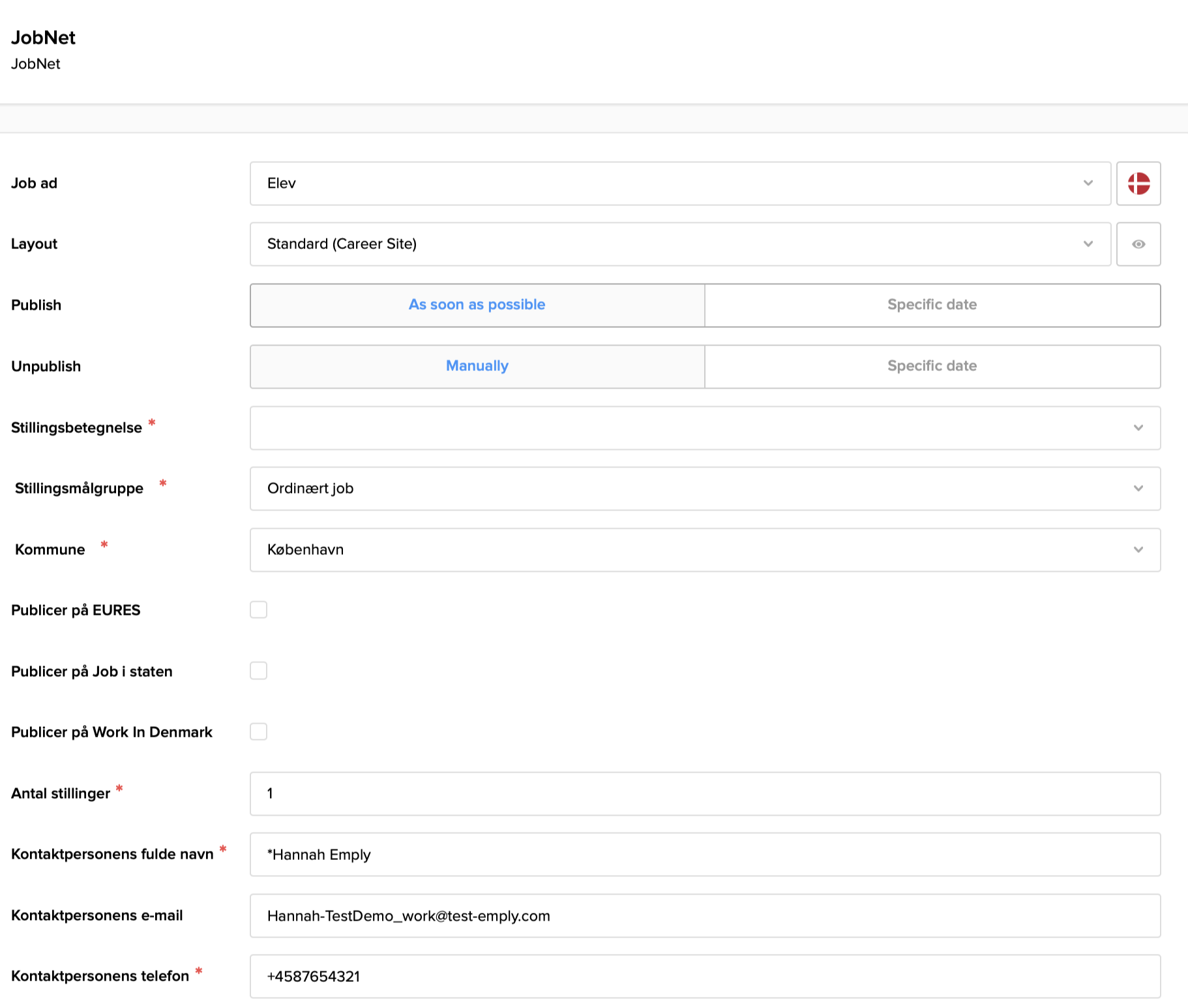This screenshot has width=1188, height=1008.
Task: Click the Kontaktpersonens telefon number field
Action: [704, 976]
